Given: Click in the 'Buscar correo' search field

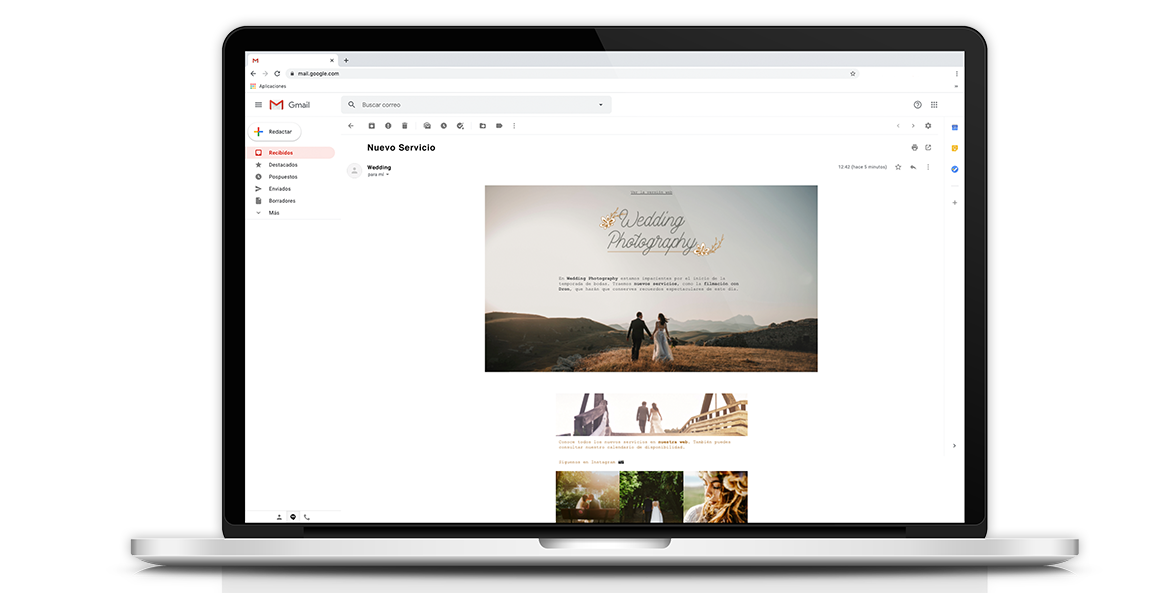Looking at the screenshot, I should pyautogui.click(x=470, y=105).
